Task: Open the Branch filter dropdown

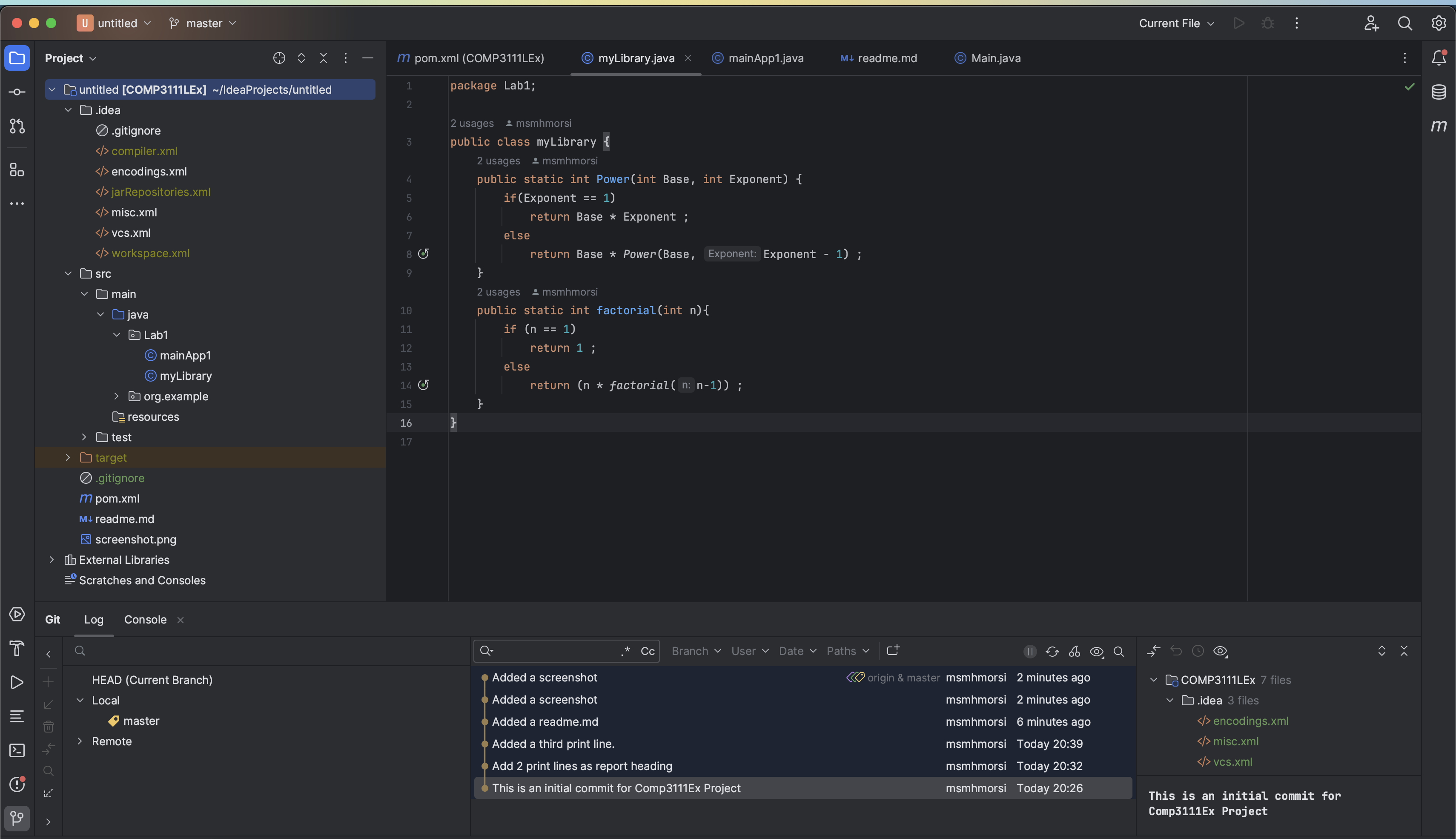Action: [x=696, y=651]
